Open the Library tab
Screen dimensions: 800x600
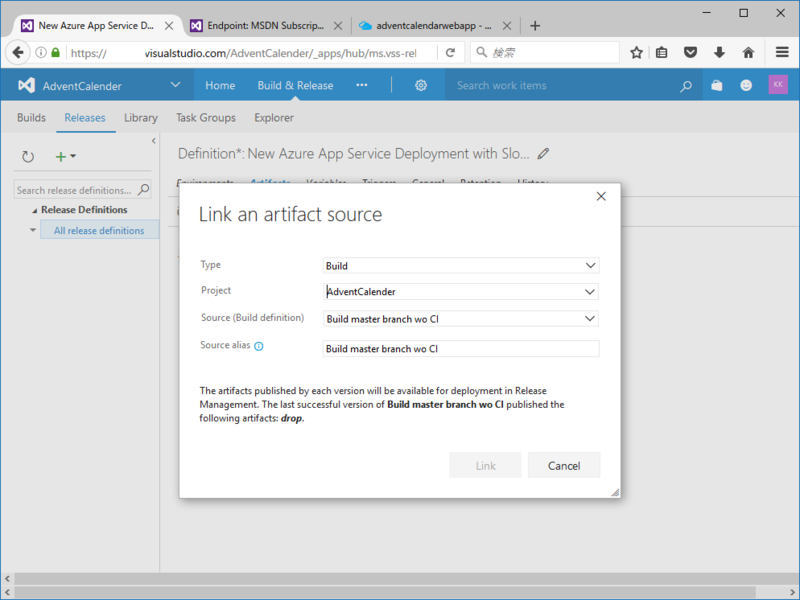coord(141,117)
